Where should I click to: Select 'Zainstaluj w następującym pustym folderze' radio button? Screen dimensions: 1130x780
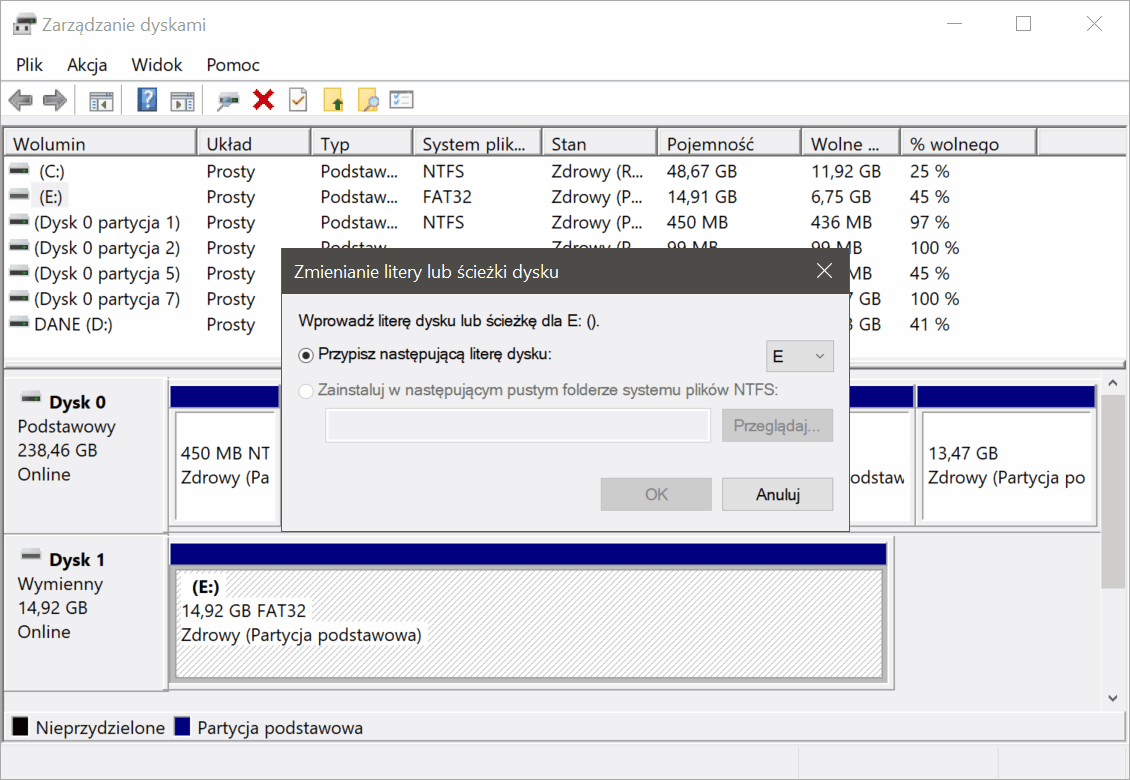tap(306, 391)
